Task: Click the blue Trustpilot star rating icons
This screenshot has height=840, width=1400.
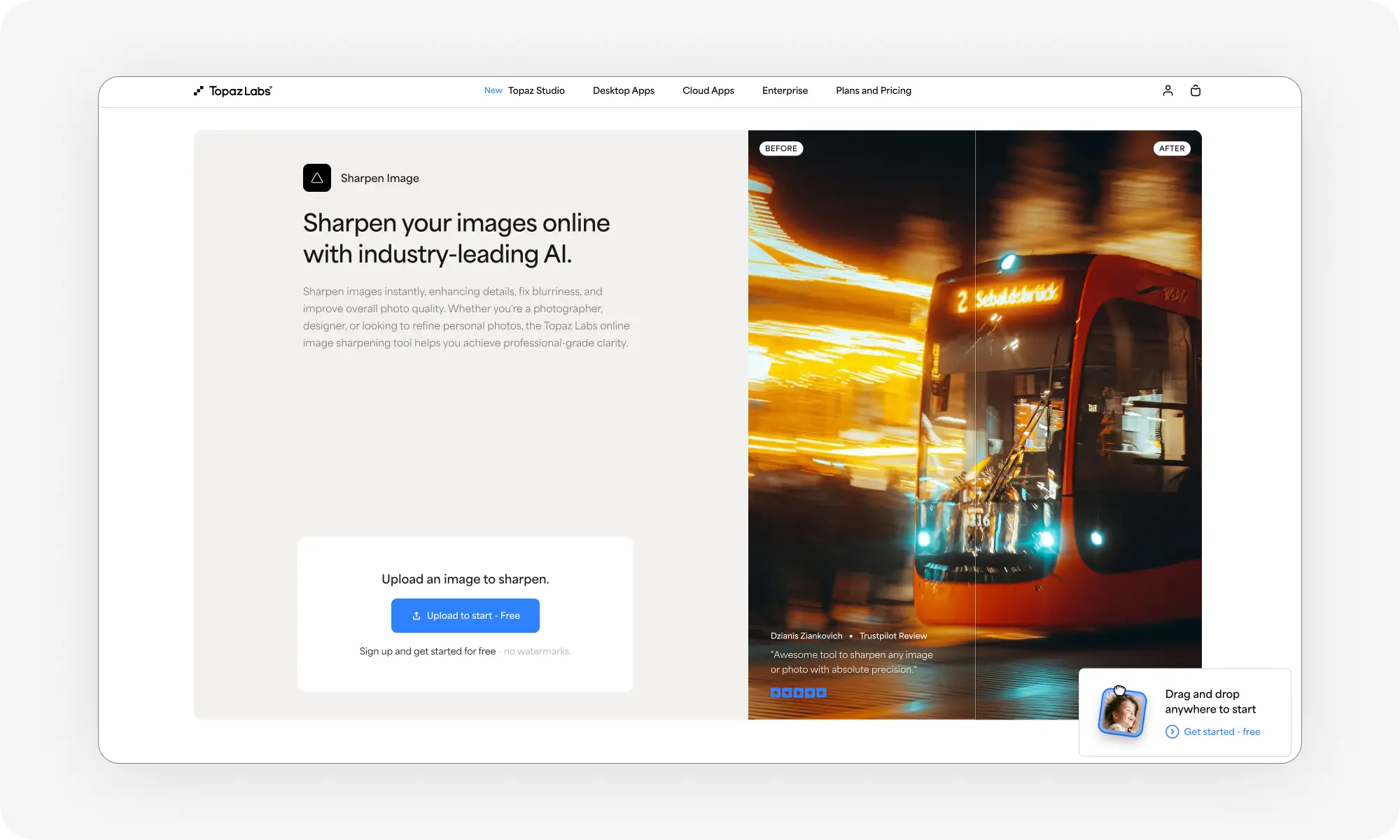Action: point(798,692)
